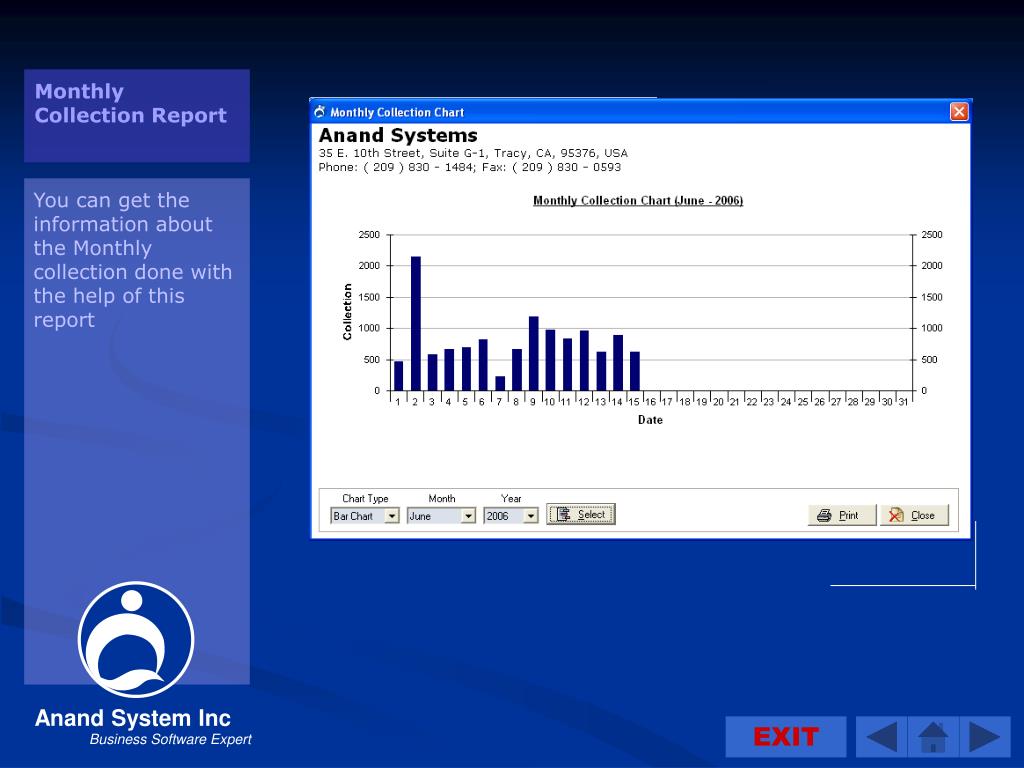Open the Year dropdown showing 2006

[530, 516]
